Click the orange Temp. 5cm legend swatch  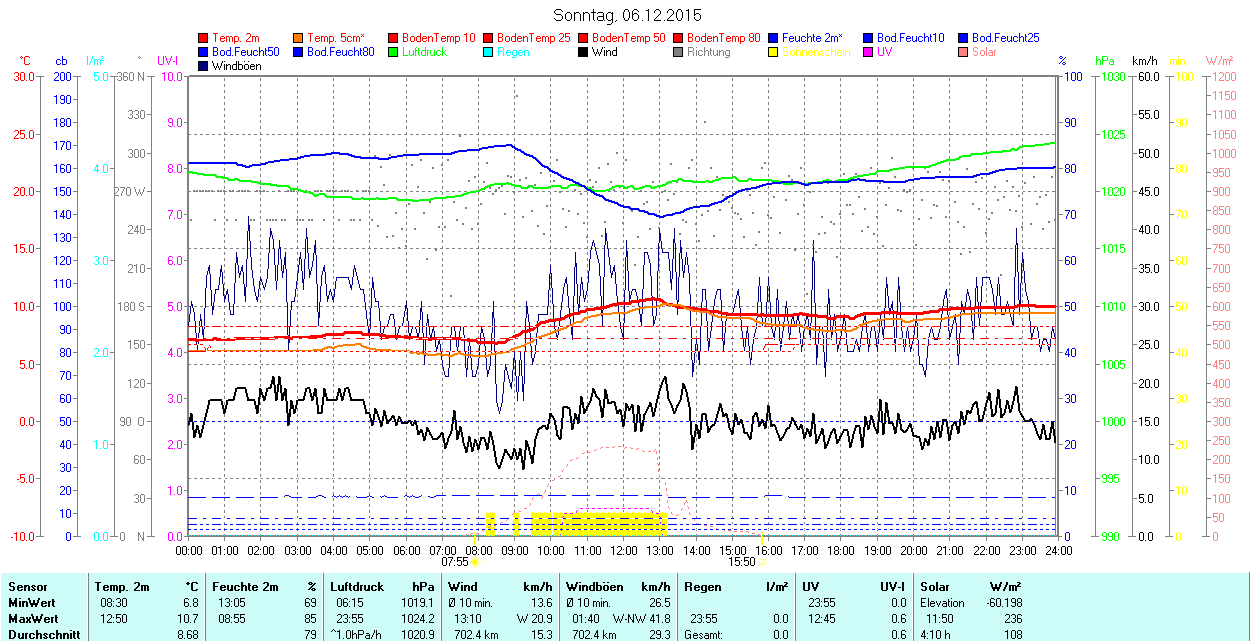click(x=299, y=38)
